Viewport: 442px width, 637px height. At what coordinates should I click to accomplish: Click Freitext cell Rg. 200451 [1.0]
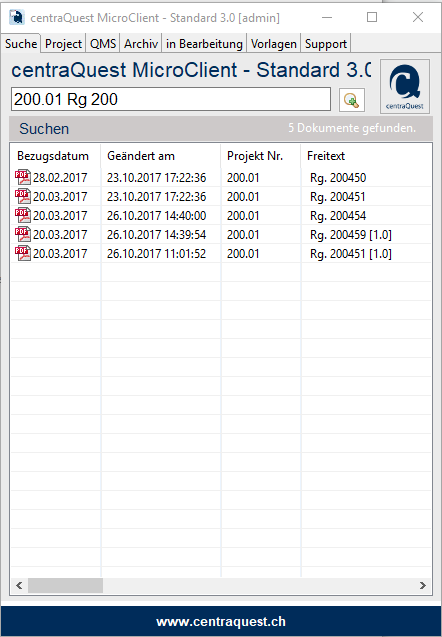click(x=351, y=254)
